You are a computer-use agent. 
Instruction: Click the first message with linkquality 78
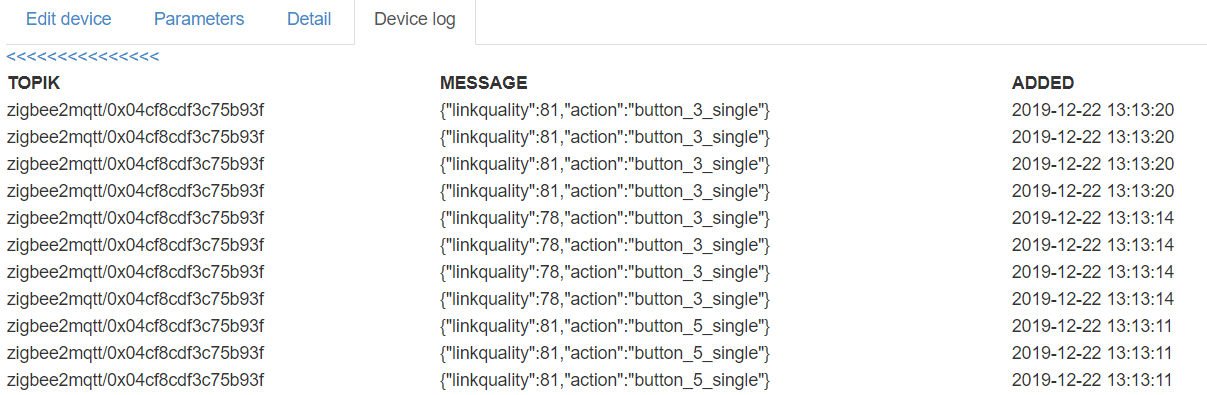pyautogui.click(x=604, y=218)
